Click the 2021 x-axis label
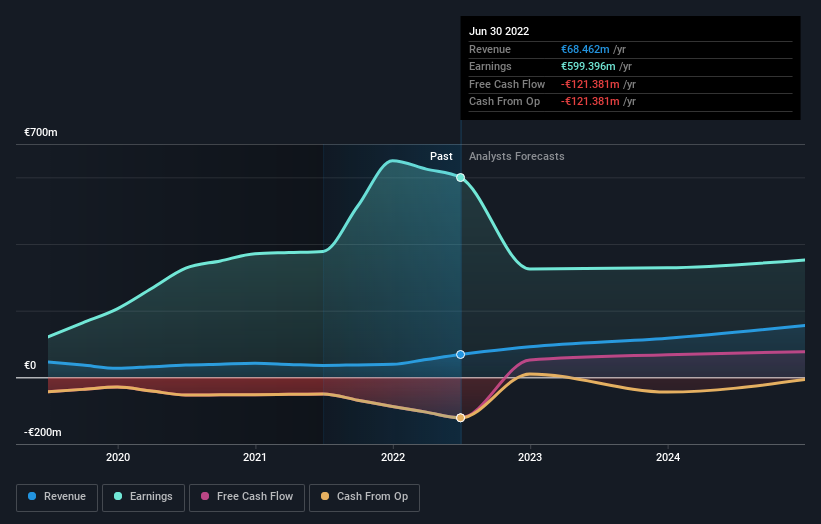The height and width of the screenshot is (524, 821). pyautogui.click(x=255, y=457)
